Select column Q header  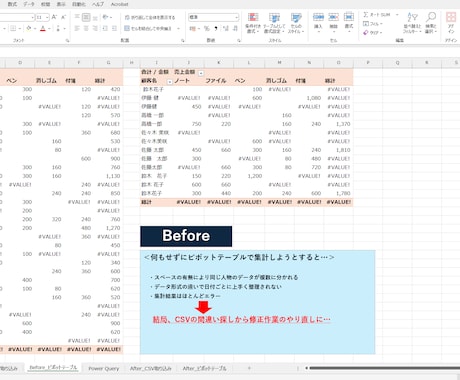pos(397,63)
